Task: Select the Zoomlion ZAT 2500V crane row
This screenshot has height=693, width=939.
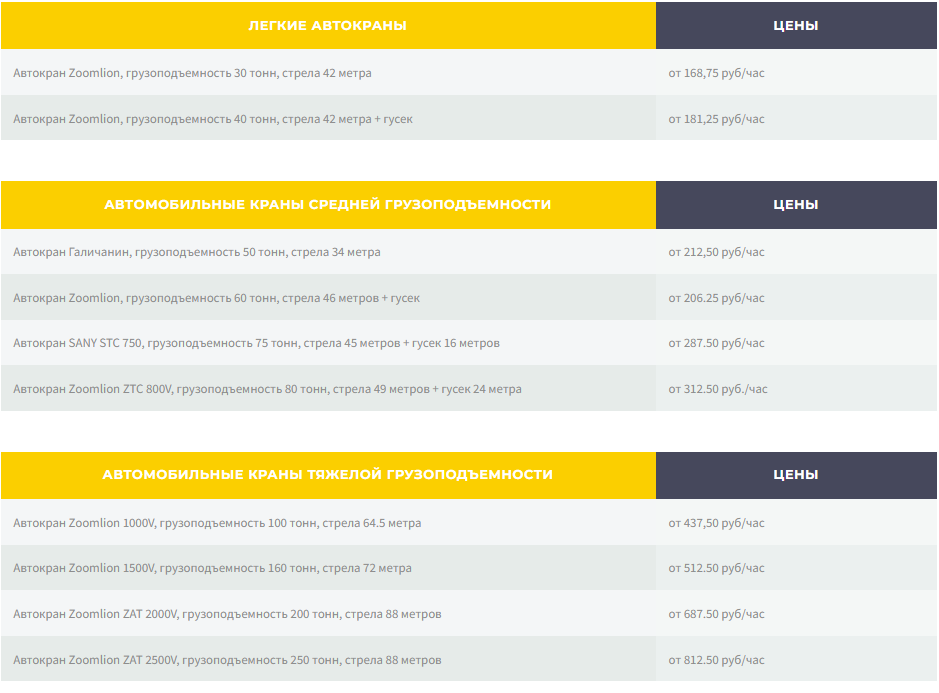Action: [227, 660]
